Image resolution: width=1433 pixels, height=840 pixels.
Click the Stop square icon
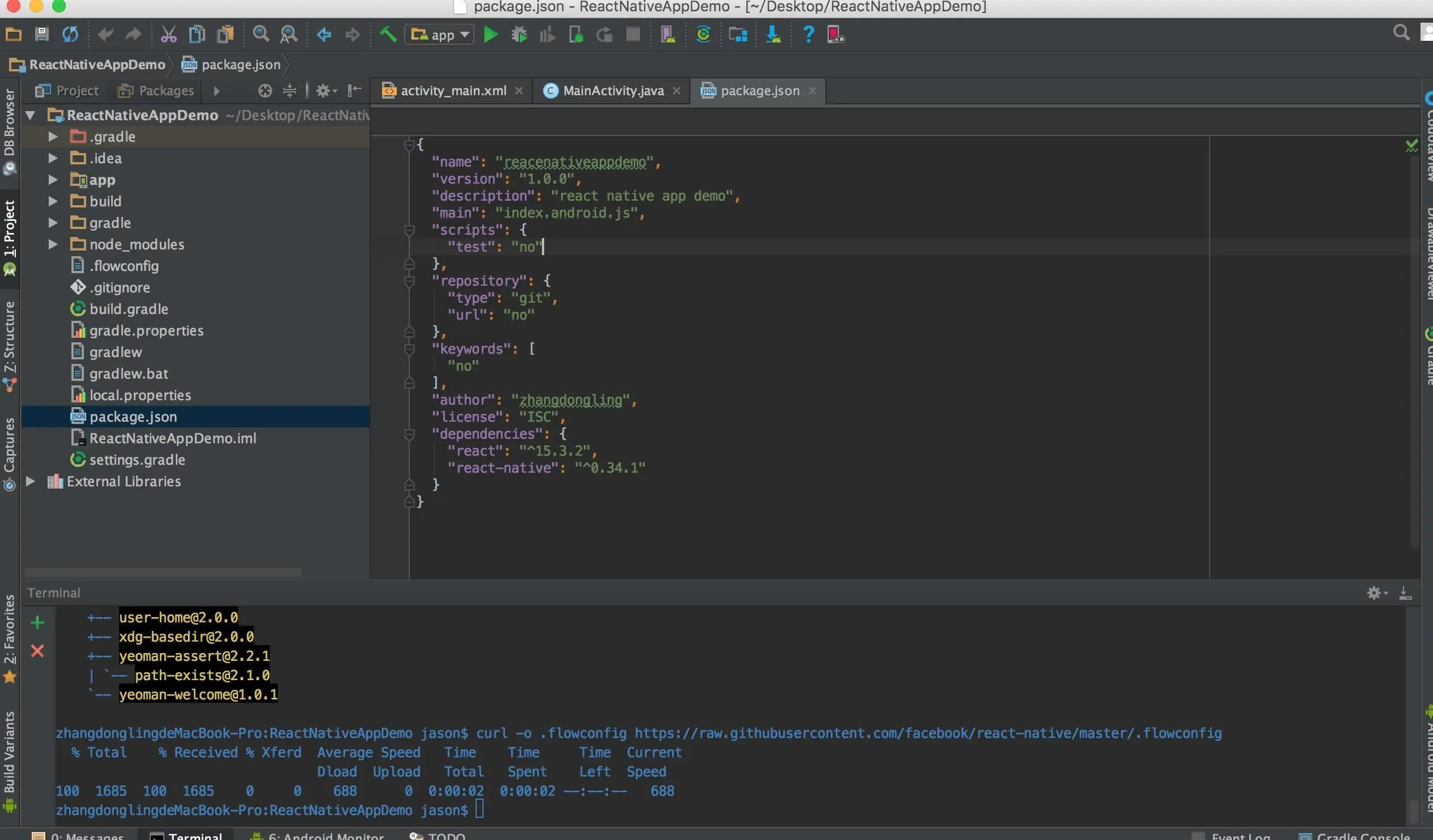pyautogui.click(x=633, y=34)
